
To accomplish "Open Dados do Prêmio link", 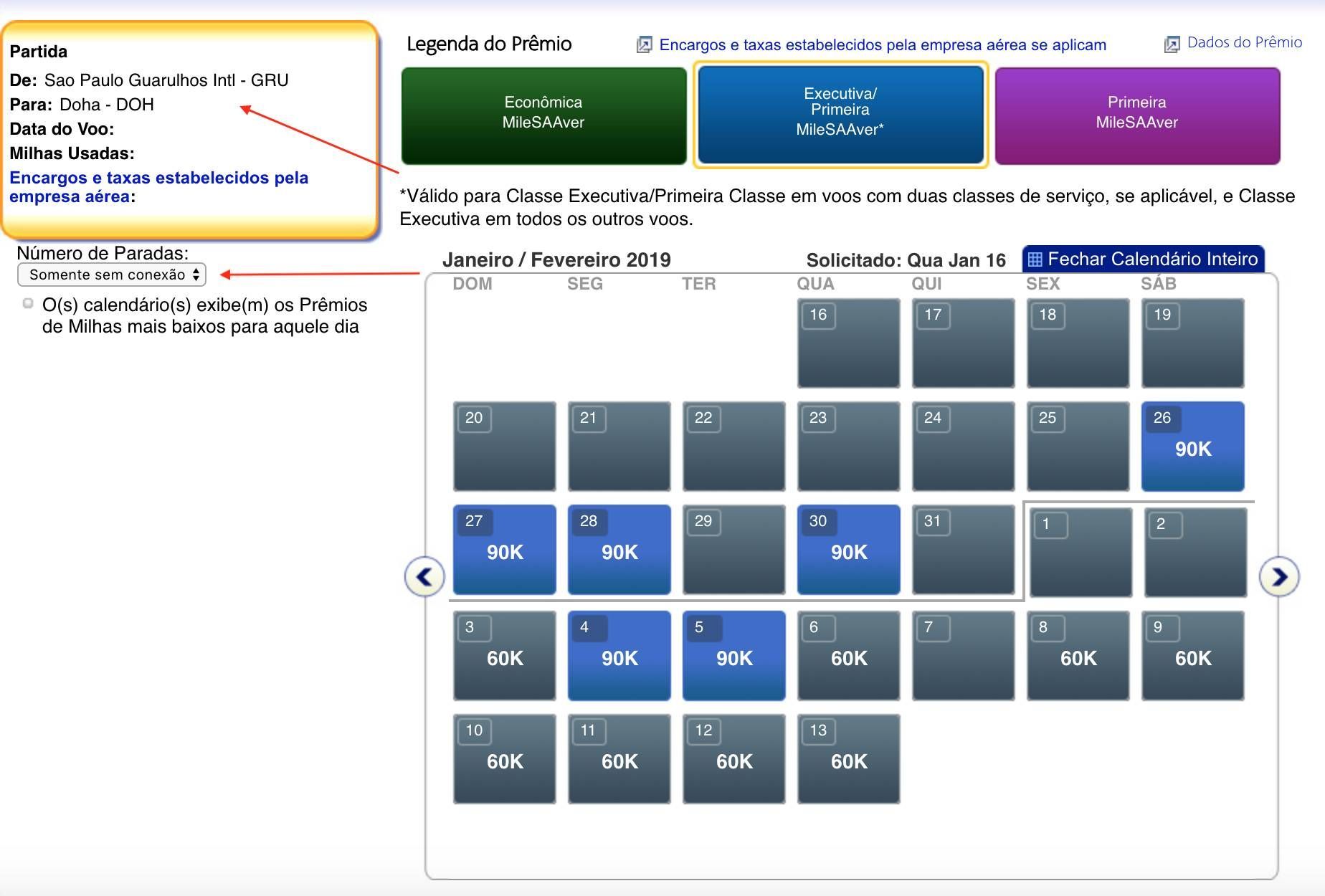I will tap(1245, 42).
